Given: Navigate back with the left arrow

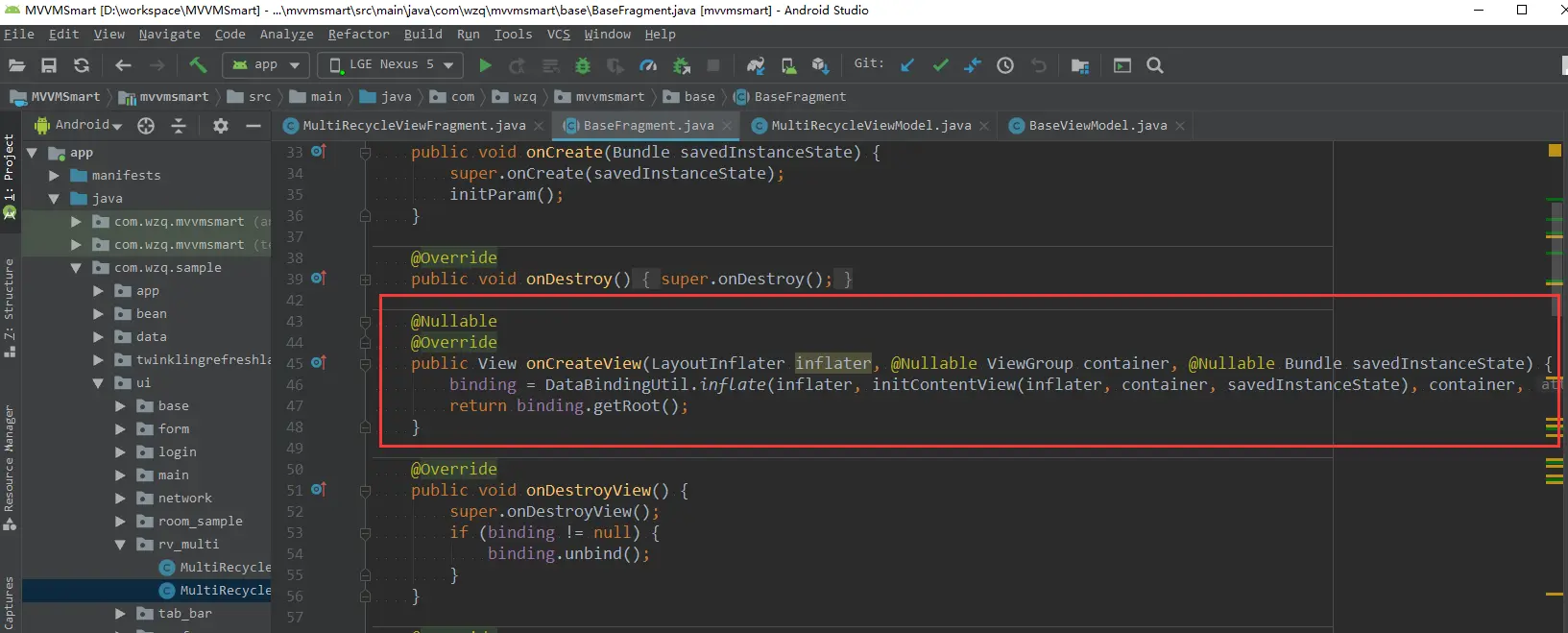Looking at the screenshot, I should [x=123, y=65].
